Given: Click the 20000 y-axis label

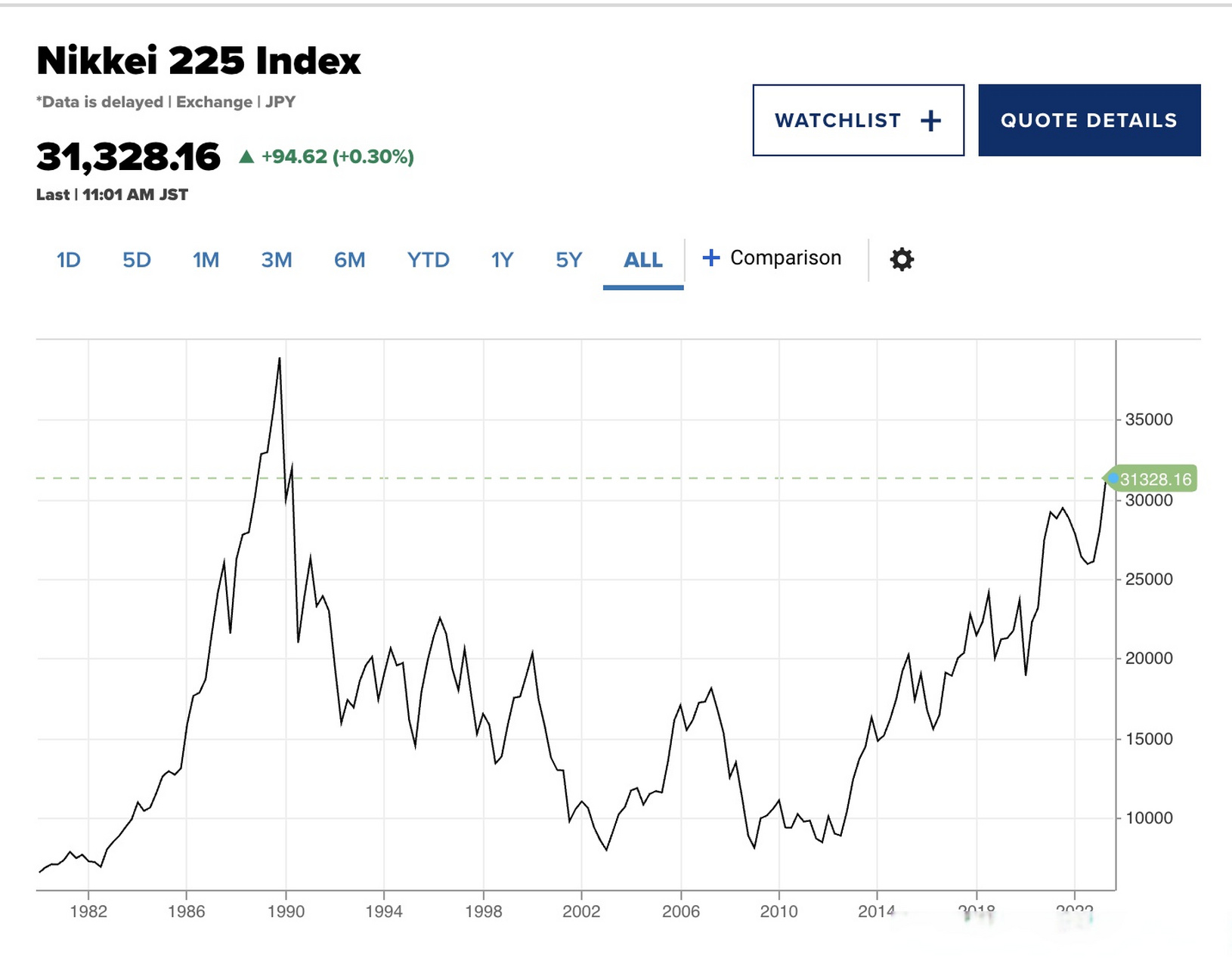Looking at the screenshot, I should pos(1149,658).
